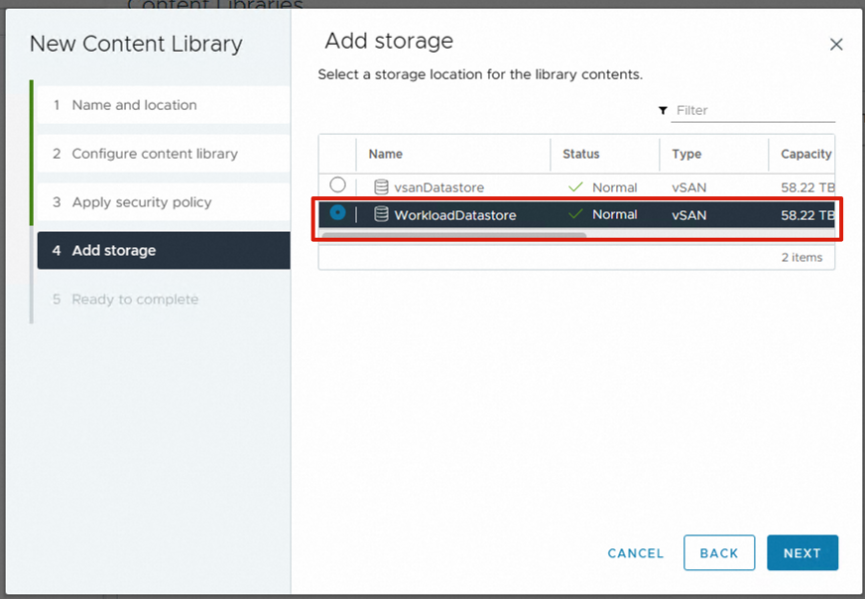The width and height of the screenshot is (866, 600).
Task: Go to step 1 Name and location
Action: [x=134, y=105]
